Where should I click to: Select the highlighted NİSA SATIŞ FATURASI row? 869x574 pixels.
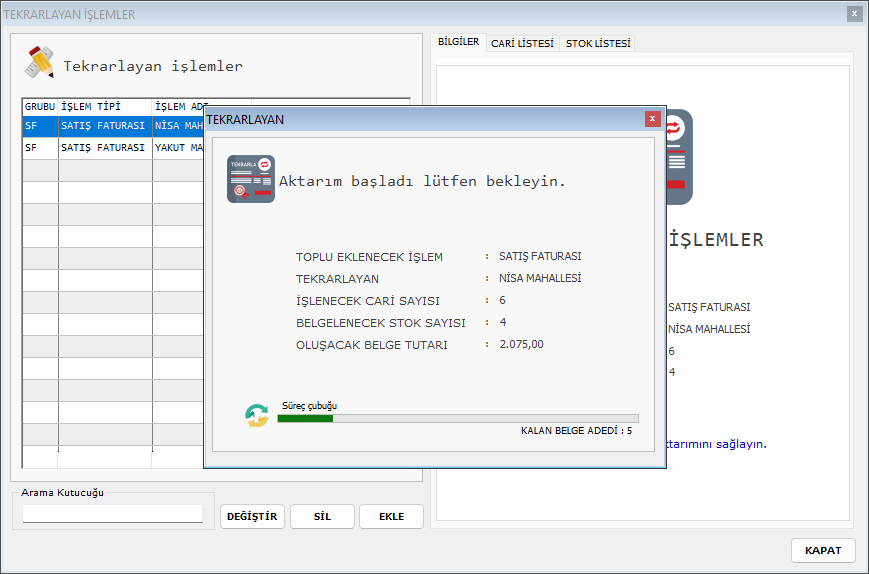pyautogui.click(x=105, y=127)
